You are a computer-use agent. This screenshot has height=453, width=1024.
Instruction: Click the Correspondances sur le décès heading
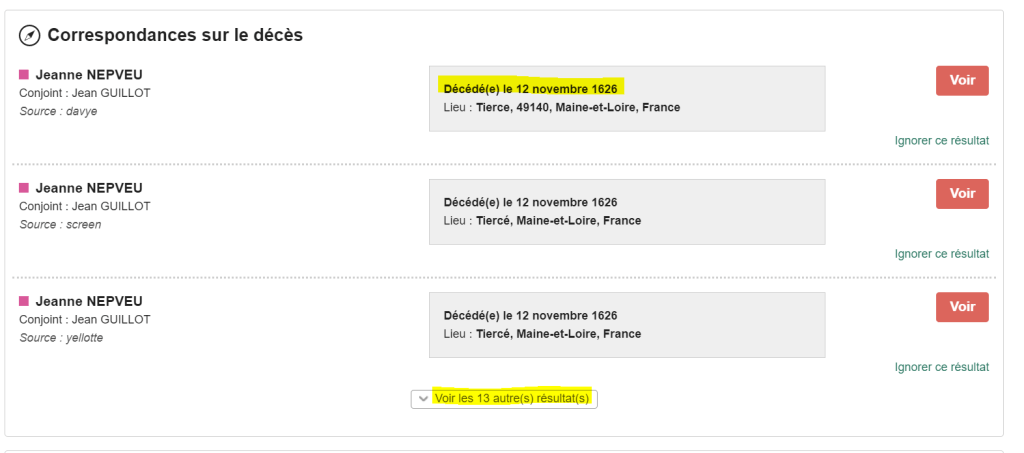[x=175, y=36]
